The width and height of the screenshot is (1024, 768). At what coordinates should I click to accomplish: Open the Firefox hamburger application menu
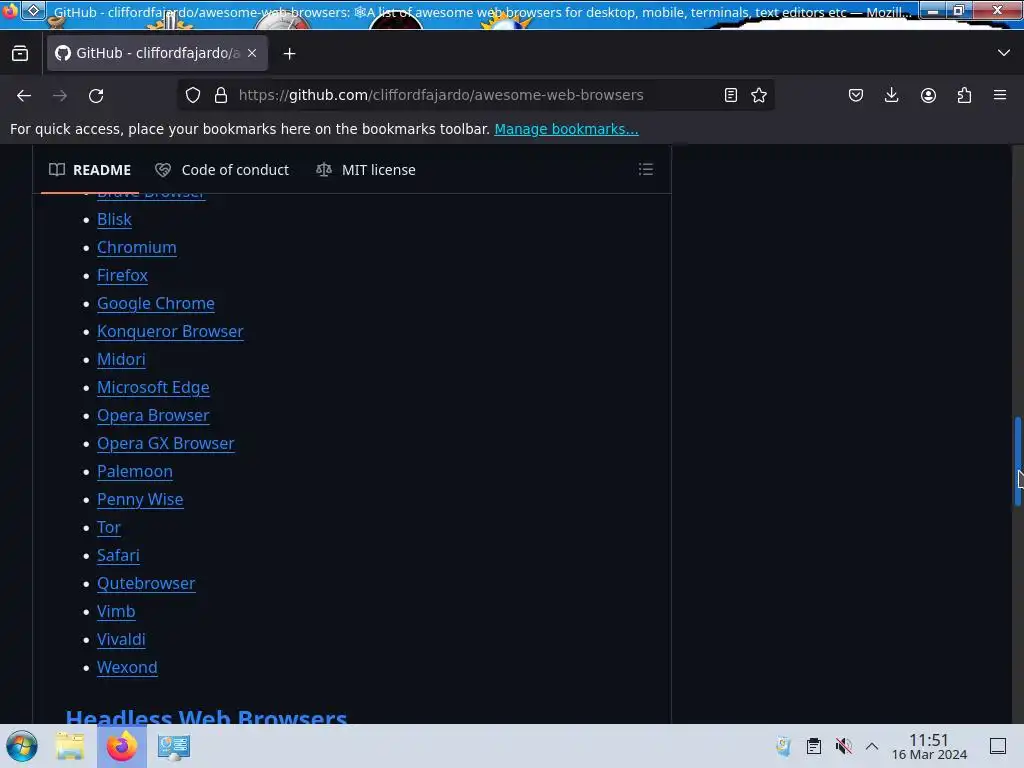[x=1000, y=95]
